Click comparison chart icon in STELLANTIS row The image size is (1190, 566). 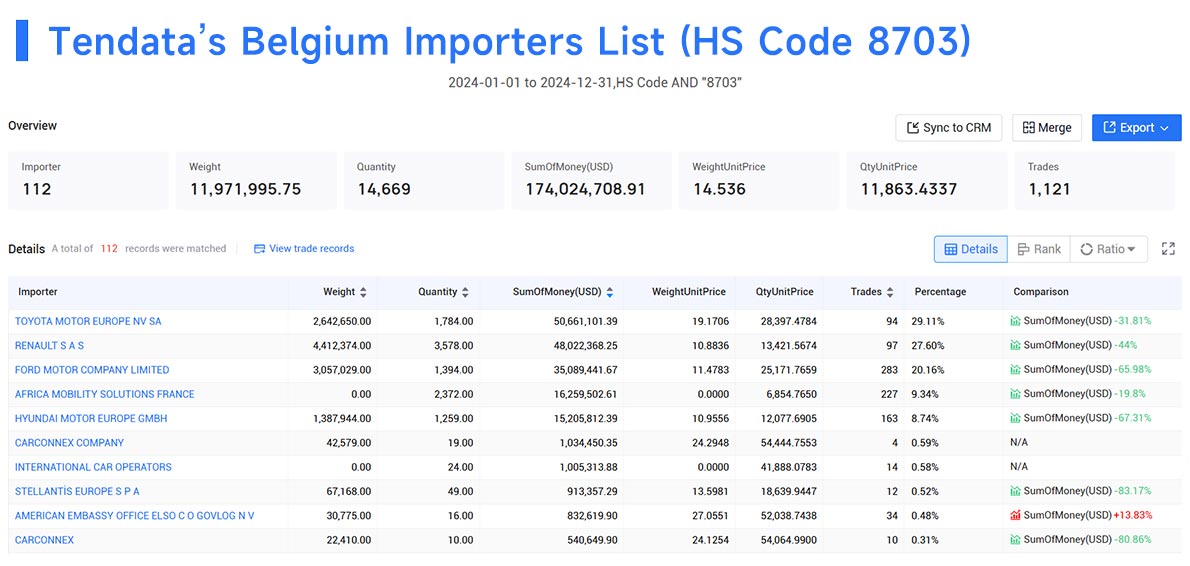pyautogui.click(x=1015, y=491)
